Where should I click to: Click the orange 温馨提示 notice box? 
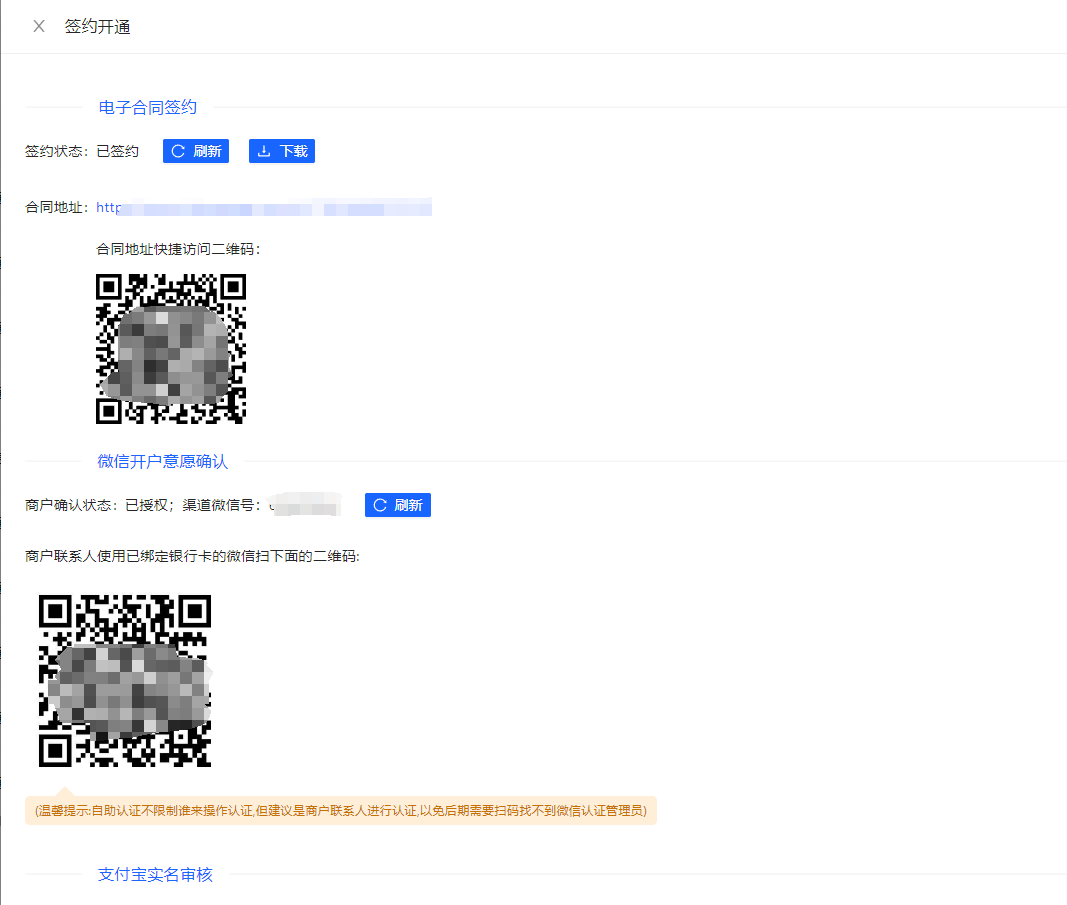coord(340,810)
